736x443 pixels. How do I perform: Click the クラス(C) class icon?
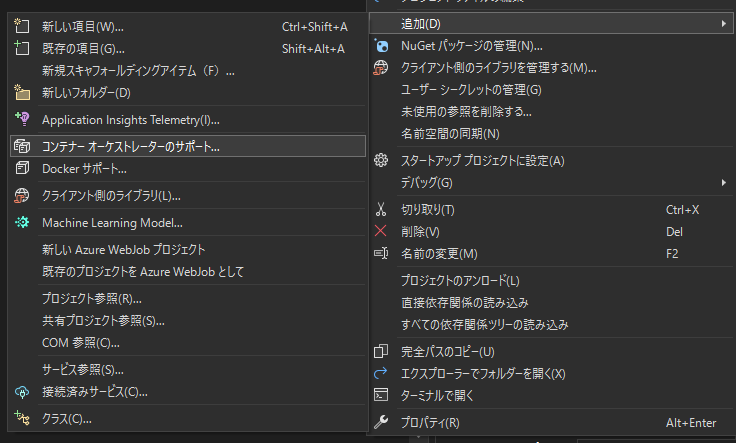click(22, 418)
